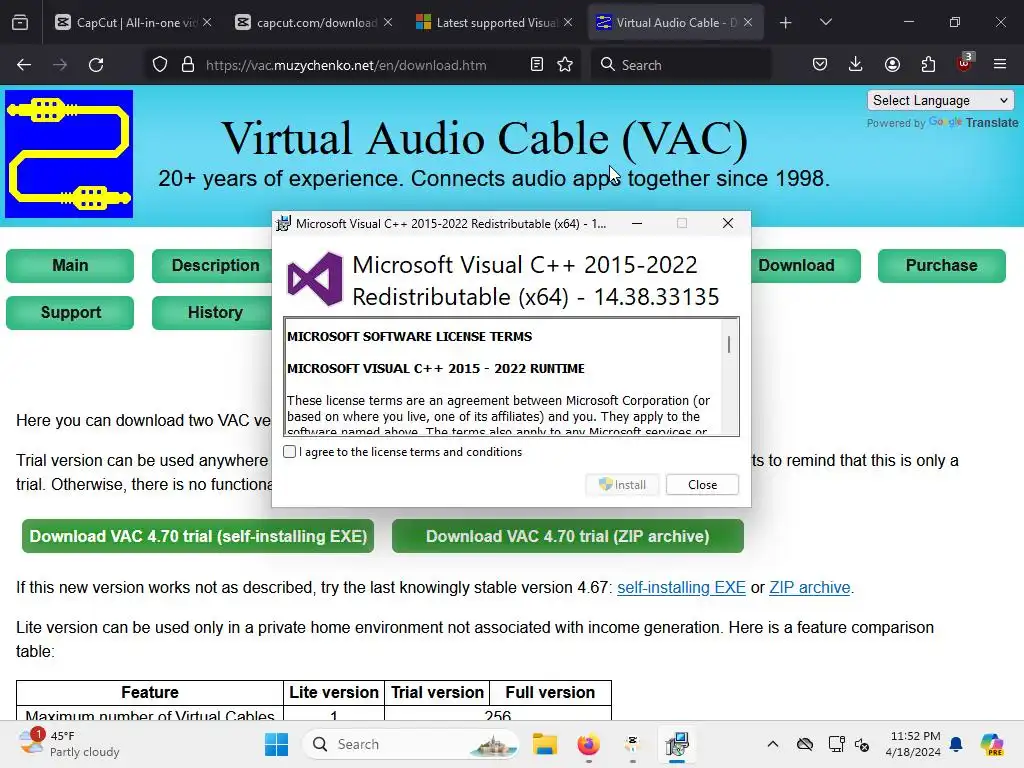Viewport: 1024px width, 768px height.
Task: Open the Windows Start menu
Action: pyautogui.click(x=277, y=744)
